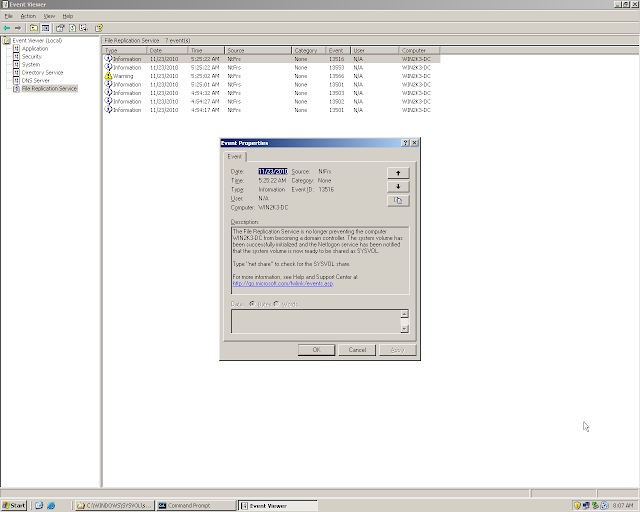Click the Data box scroll up arrow
Image resolution: width=640 pixels, height=512 pixels.
[404, 314]
